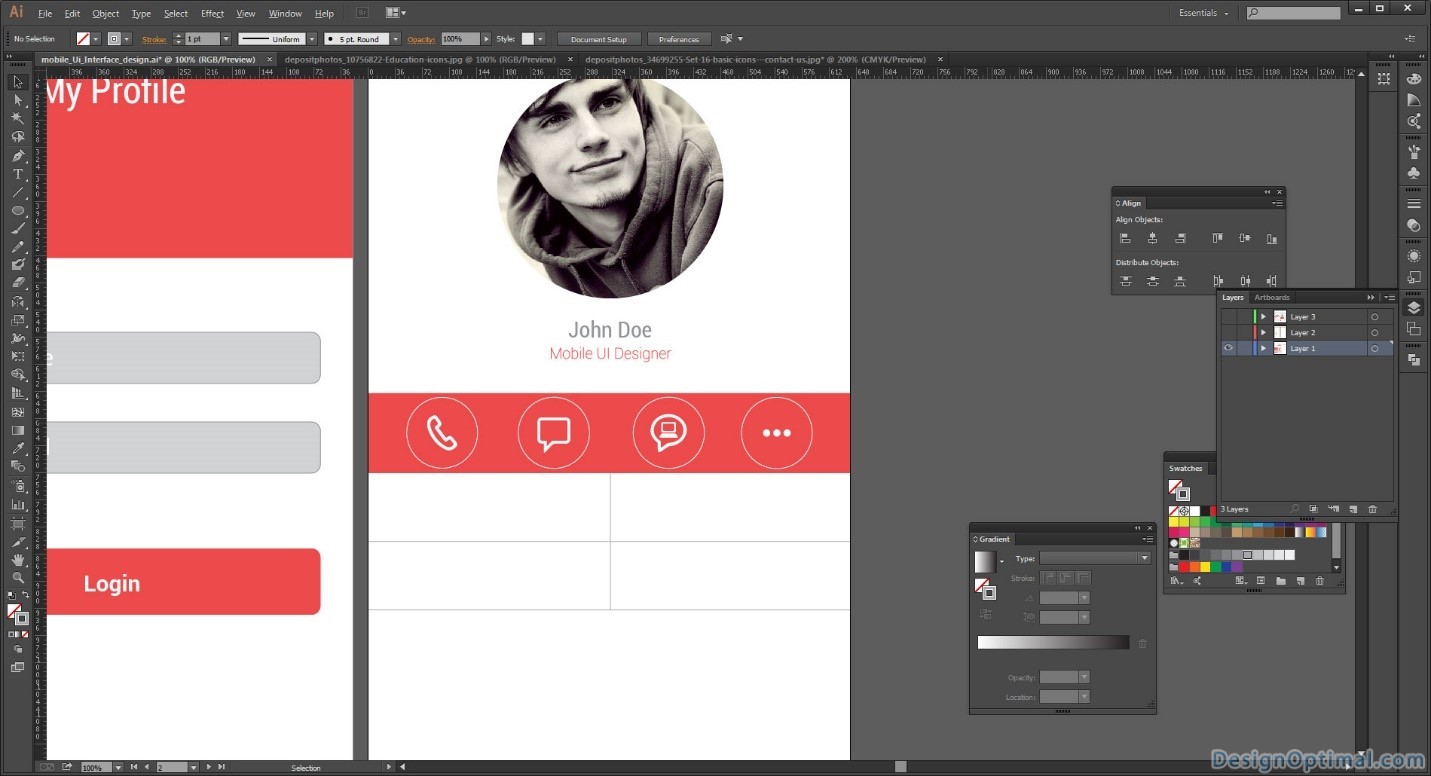This screenshot has width=1431, height=776.
Task: Click New Swatch icon in Swatches panel
Action: (1300, 580)
